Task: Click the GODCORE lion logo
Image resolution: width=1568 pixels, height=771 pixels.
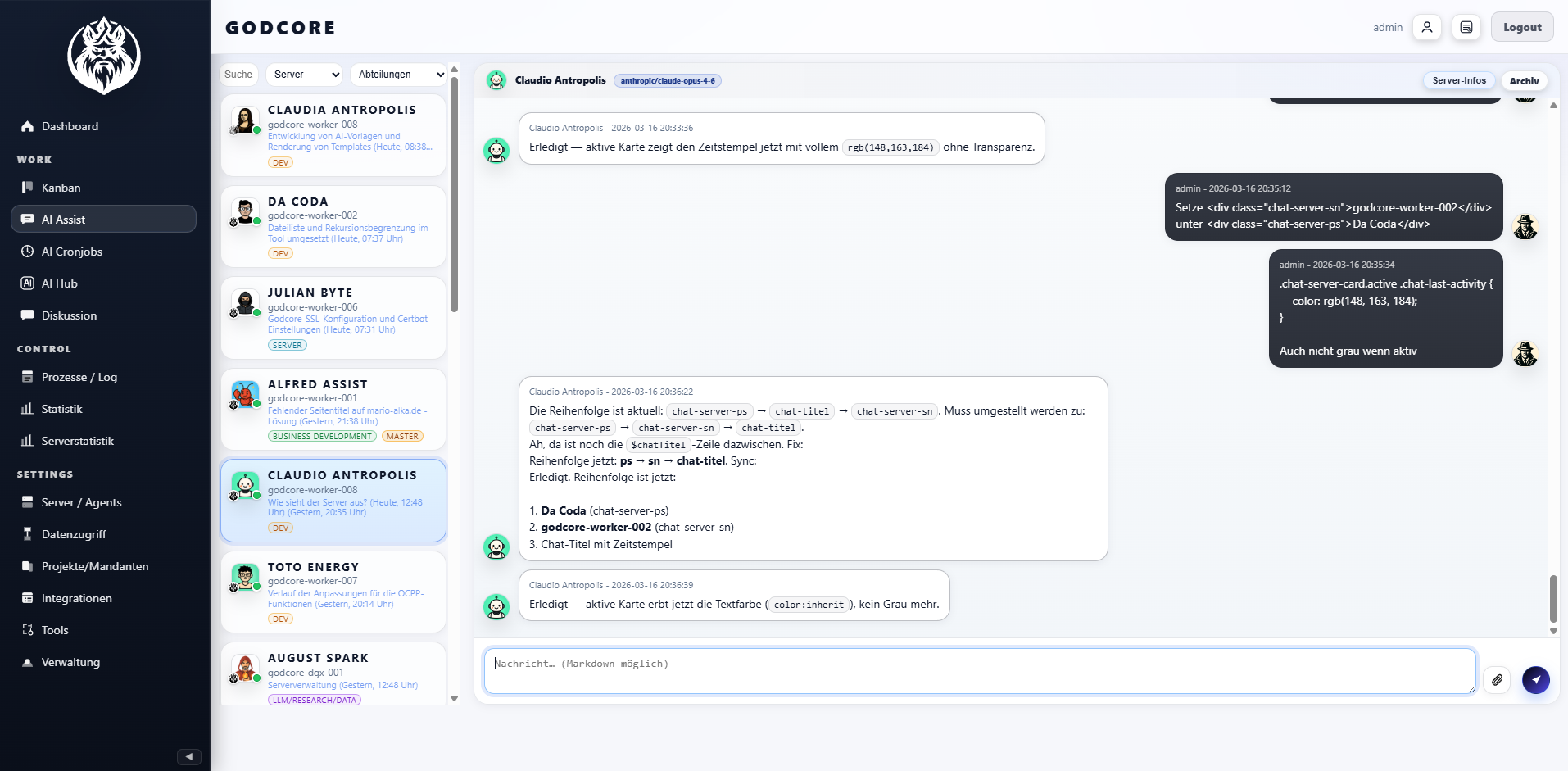Action: 104,55
